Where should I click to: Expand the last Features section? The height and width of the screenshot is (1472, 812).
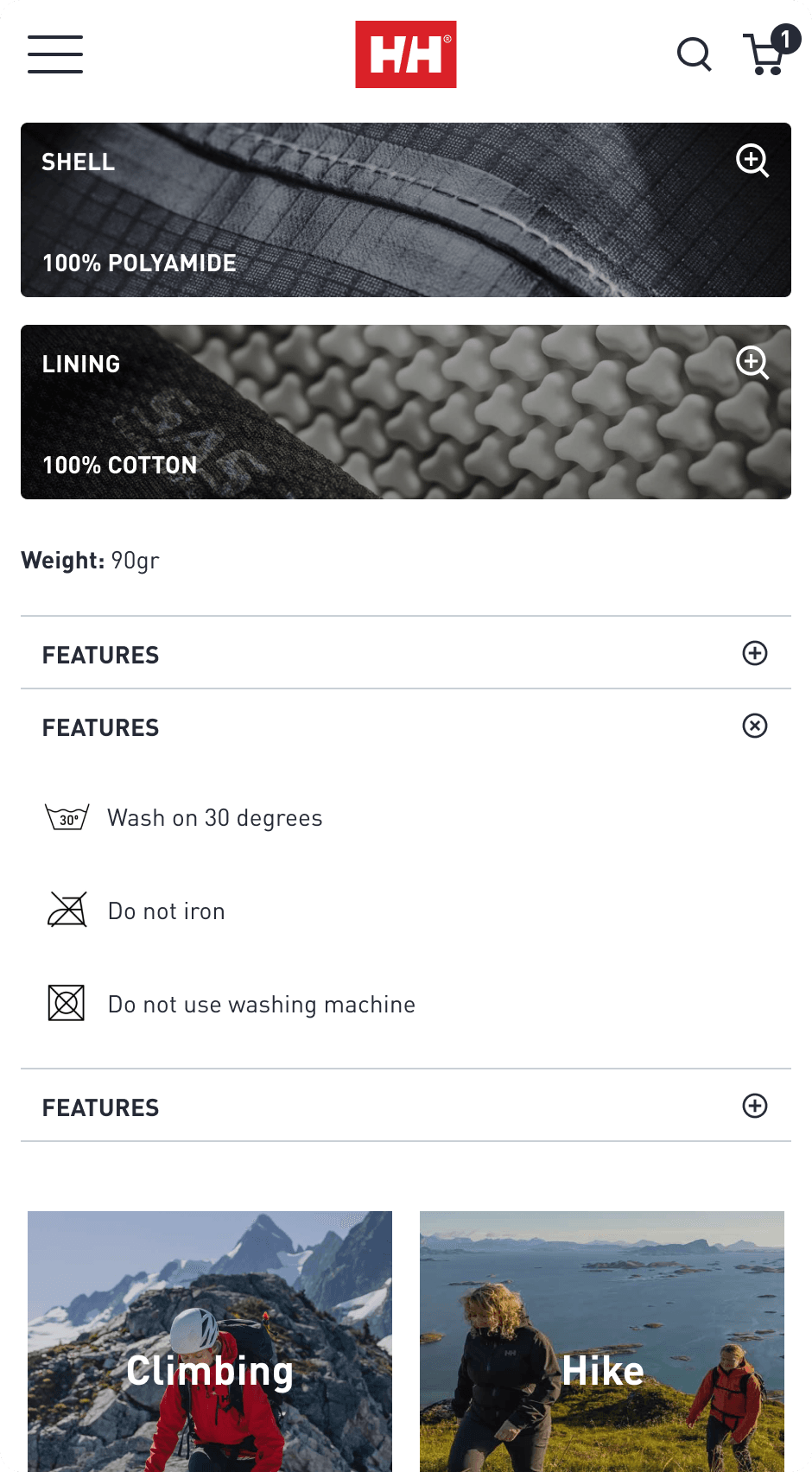pyautogui.click(x=755, y=1106)
